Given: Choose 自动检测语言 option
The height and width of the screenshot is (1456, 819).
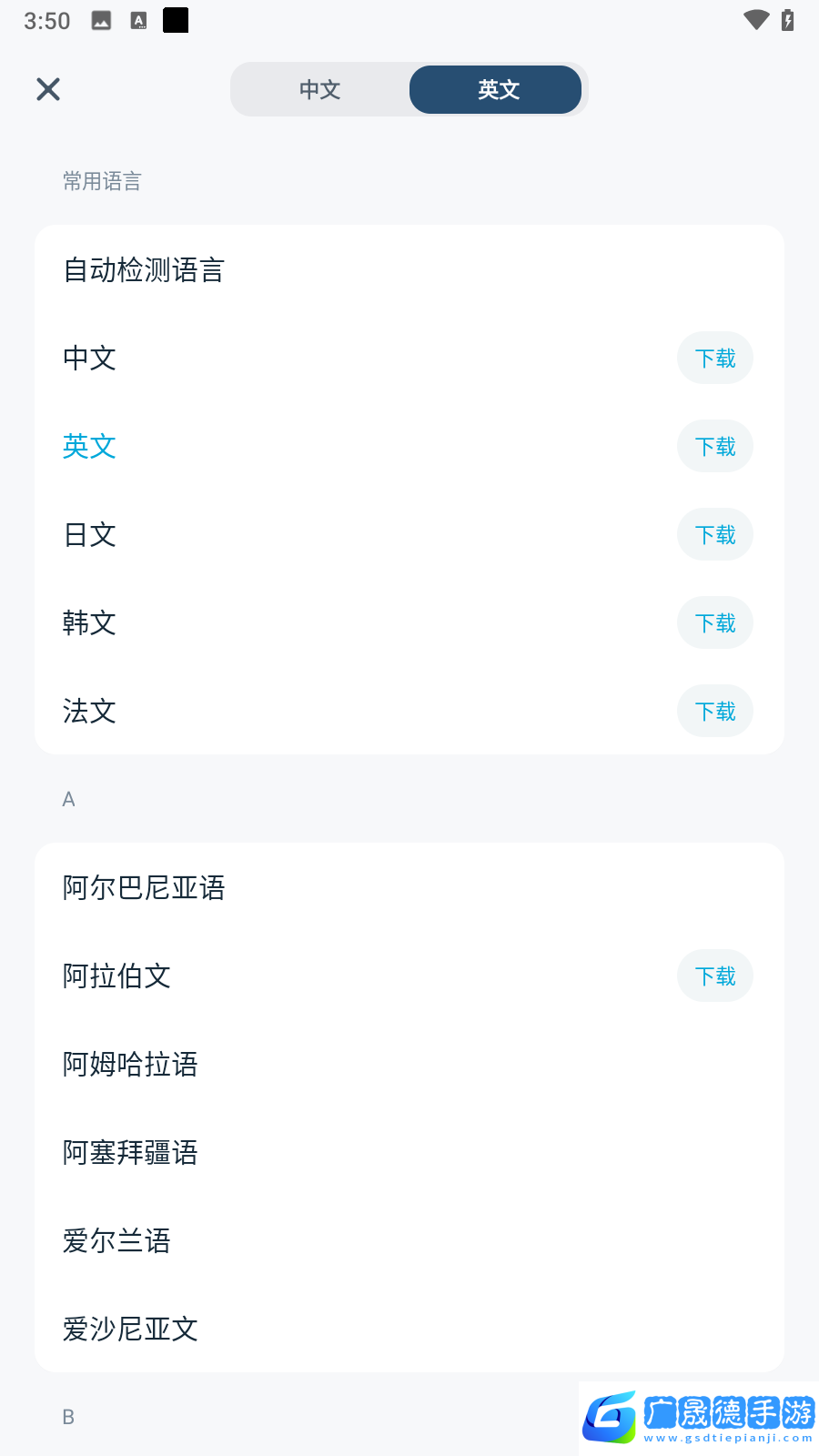Looking at the screenshot, I should (144, 270).
